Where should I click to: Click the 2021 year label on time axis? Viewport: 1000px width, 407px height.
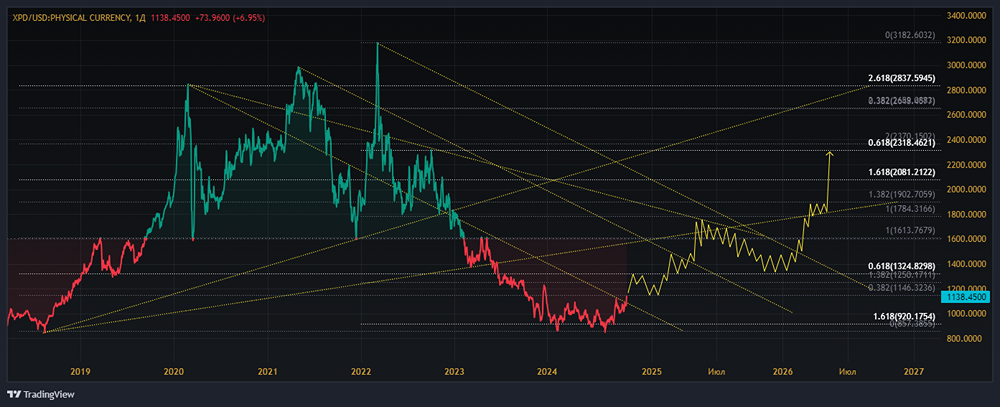click(x=268, y=371)
